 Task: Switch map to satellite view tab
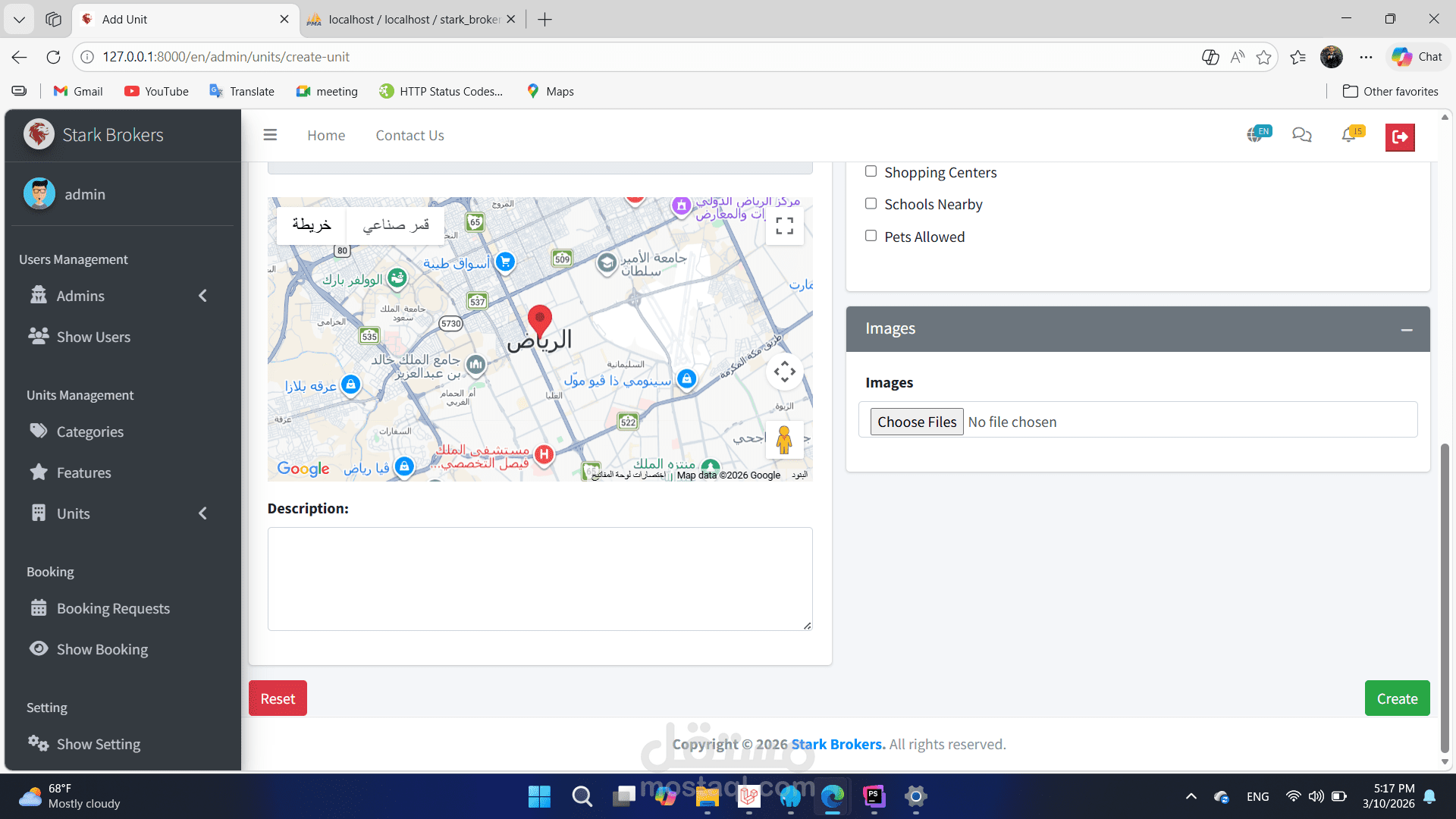[395, 225]
